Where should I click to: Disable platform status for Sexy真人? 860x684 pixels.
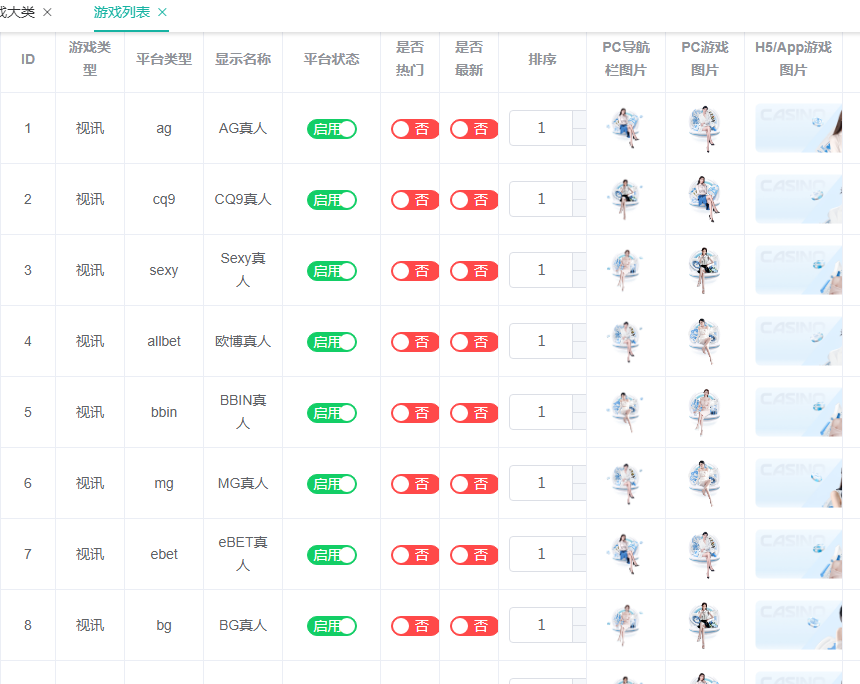click(332, 271)
